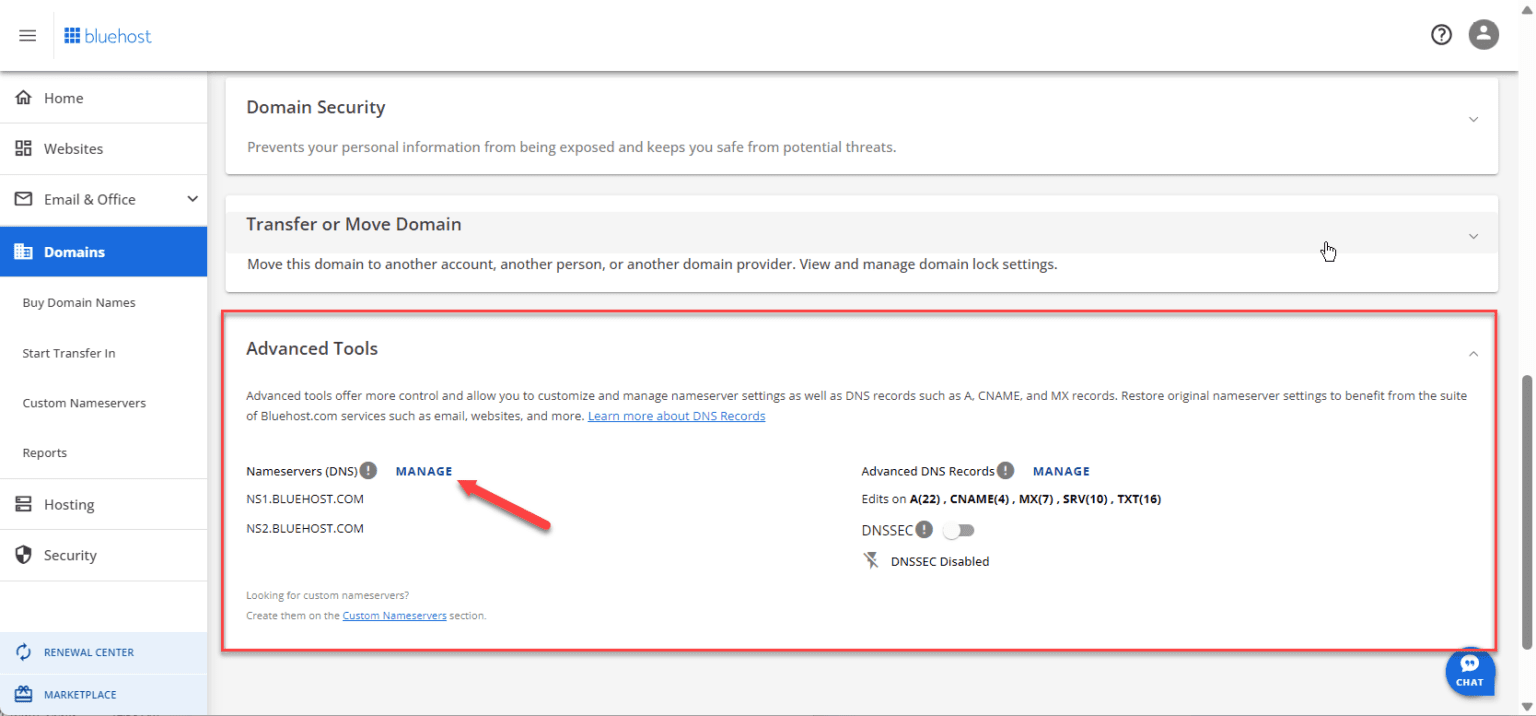Expand the Transfer or Move Domain section
Image resolution: width=1536 pixels, height=716 pixels.
coord(1473,236)
